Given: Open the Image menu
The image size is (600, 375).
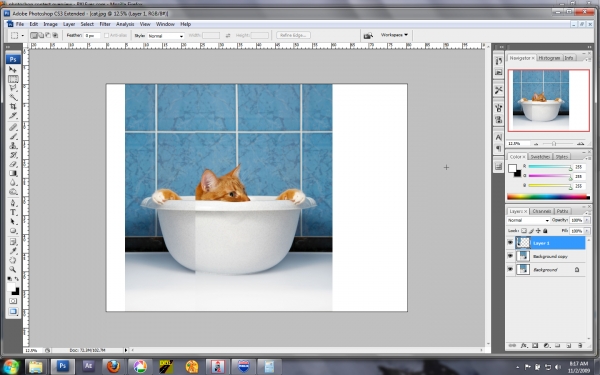Looking at the screenshot, I should 50,24.
